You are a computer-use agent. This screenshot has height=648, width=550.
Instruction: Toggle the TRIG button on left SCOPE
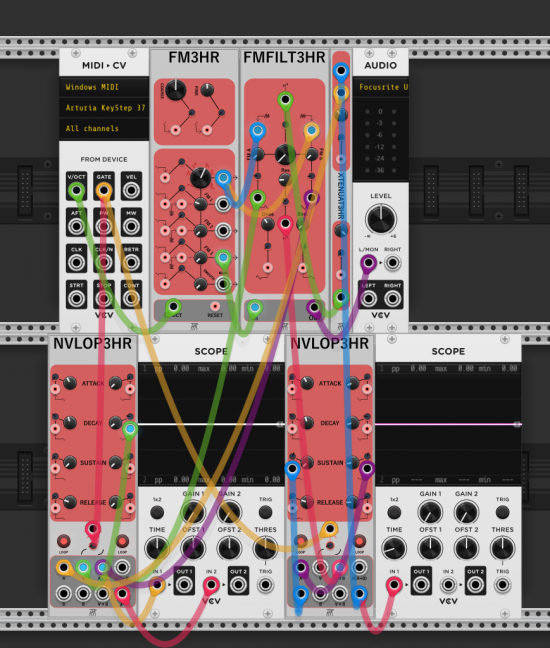coord(265,512)
